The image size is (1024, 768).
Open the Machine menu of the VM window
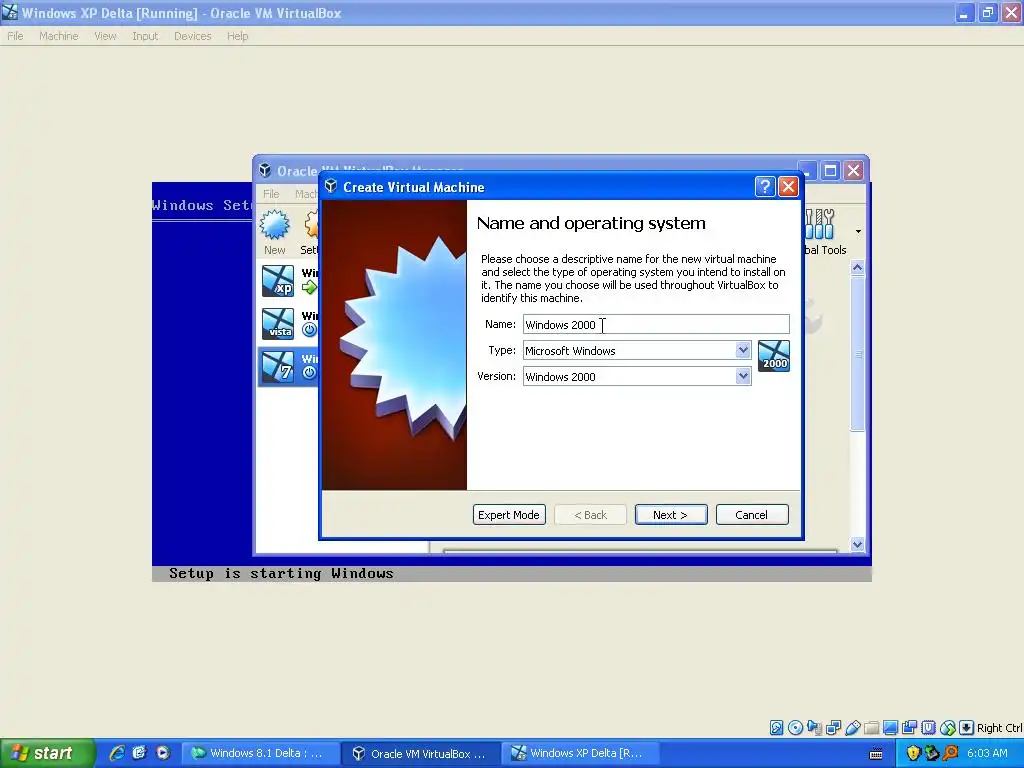(59, 36)
